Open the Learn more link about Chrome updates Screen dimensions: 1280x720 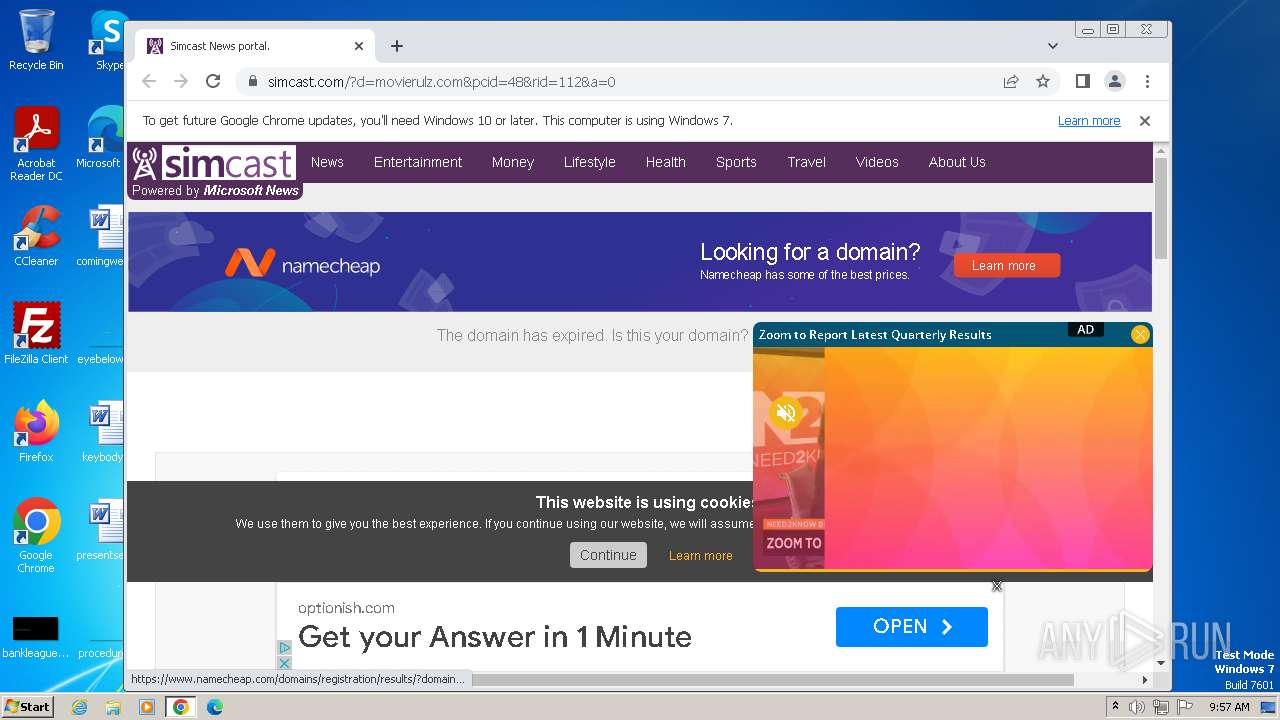(x=1089, y=120)
